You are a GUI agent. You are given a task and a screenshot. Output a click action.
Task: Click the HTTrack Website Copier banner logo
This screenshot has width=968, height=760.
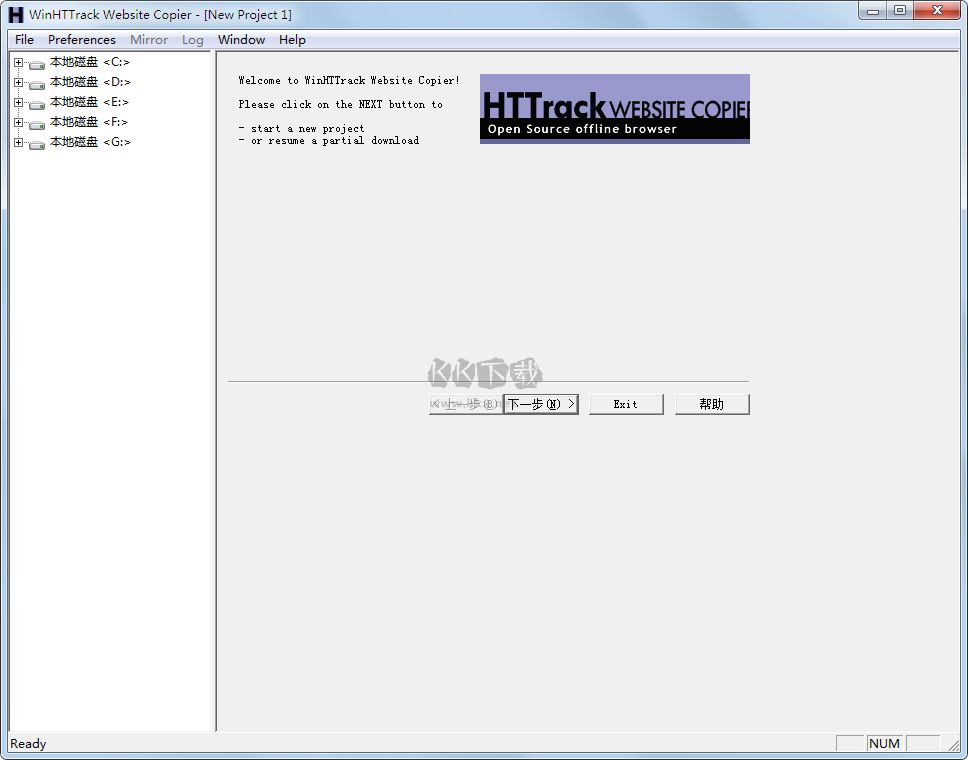pyautogui.click(x=615, y=109)
